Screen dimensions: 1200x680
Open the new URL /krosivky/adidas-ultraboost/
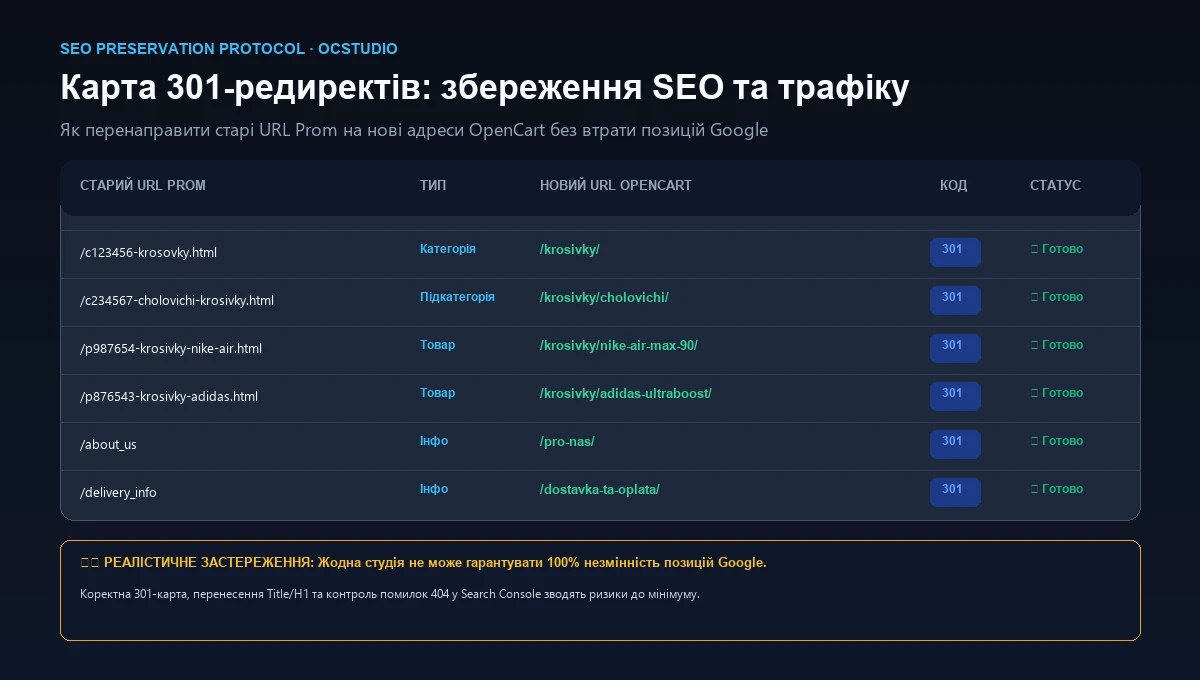(626, 394)
